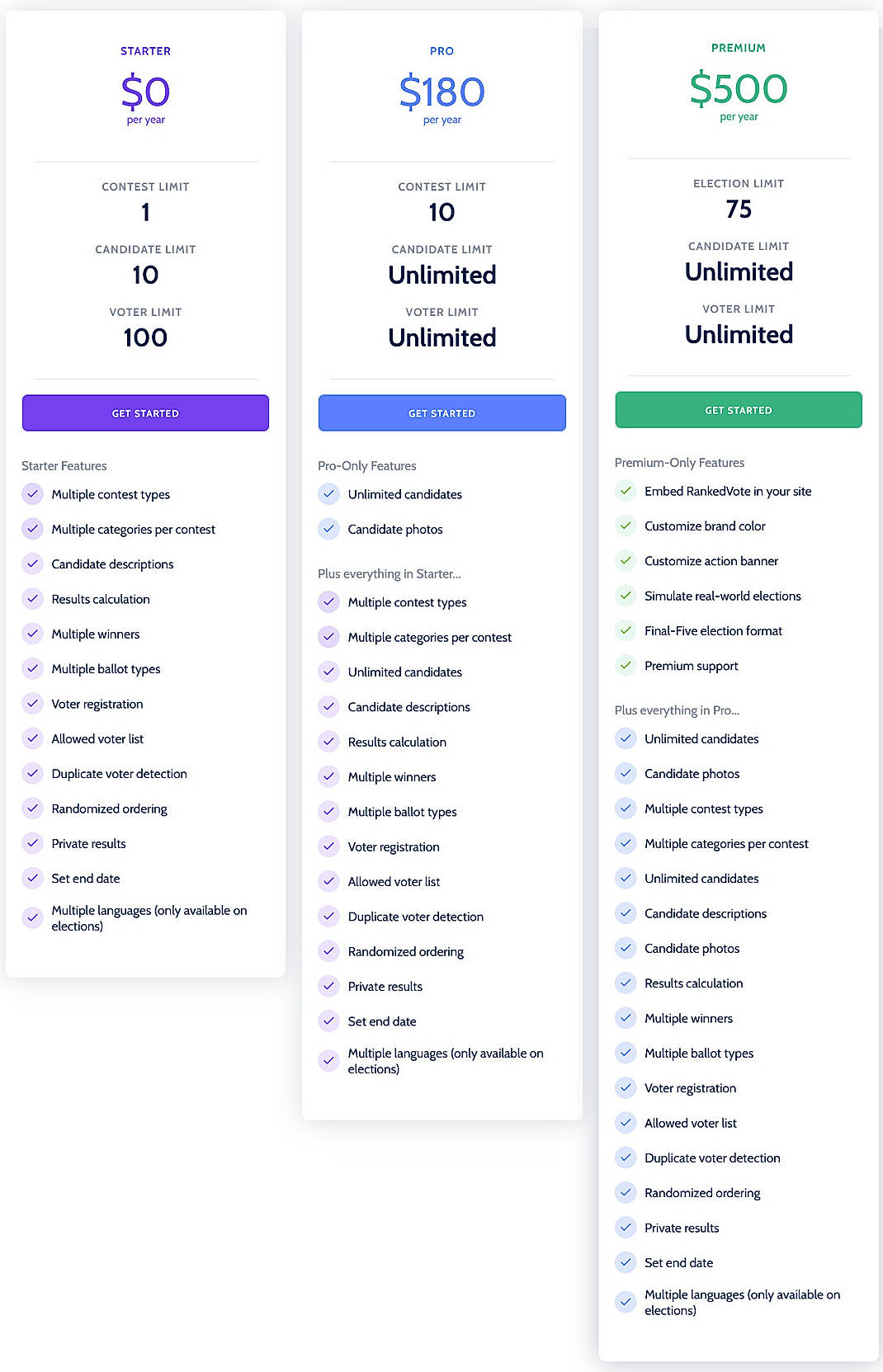
Task: Toggle the Randomized ordering check under Pro
Action: tap(329, 951)
